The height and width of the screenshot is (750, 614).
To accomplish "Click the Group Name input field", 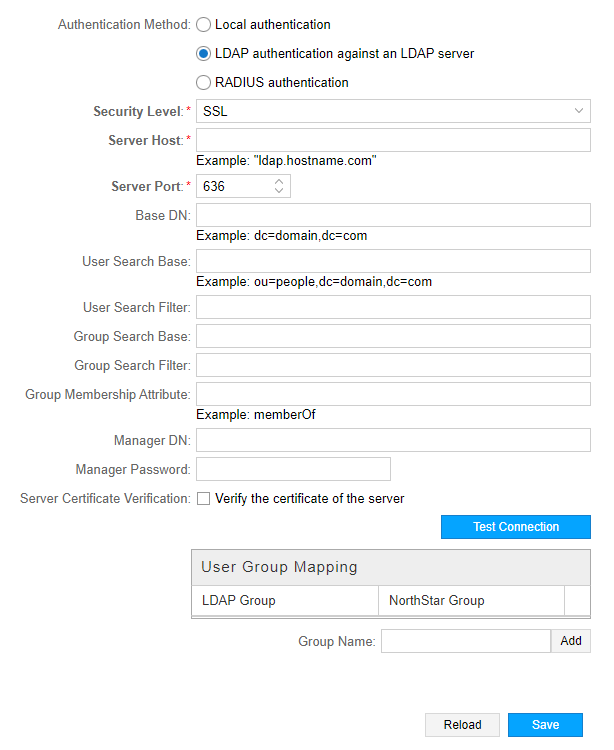I will [x=465, y=641].
